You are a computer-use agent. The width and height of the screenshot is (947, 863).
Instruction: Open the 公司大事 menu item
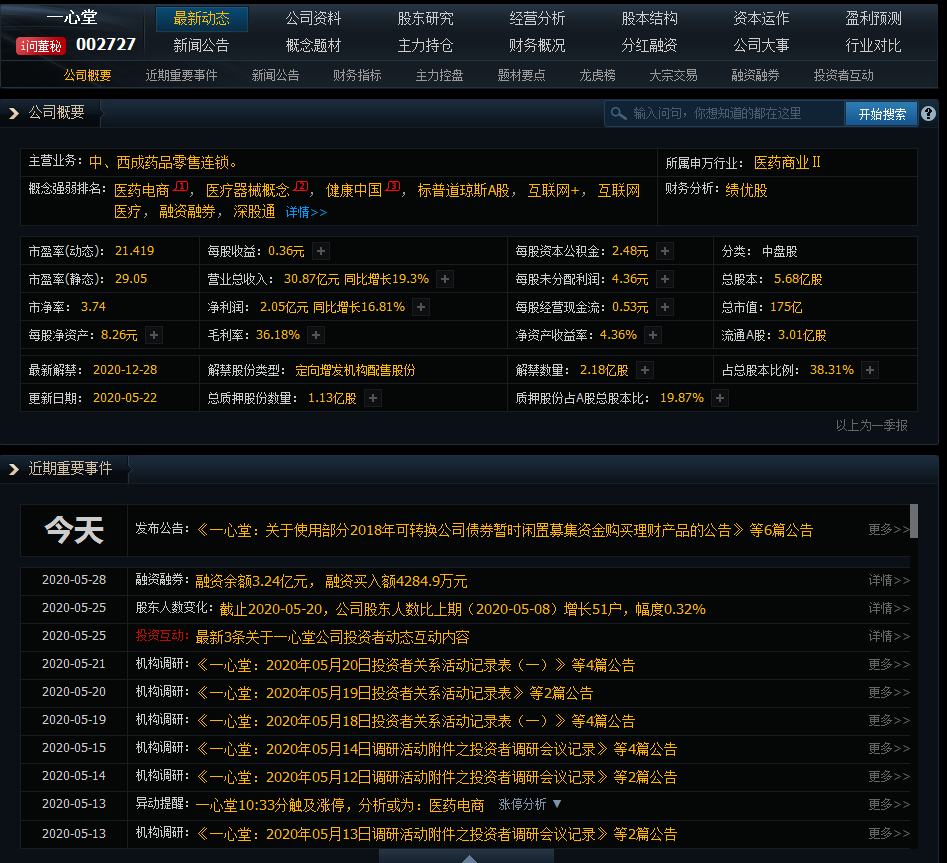pyautogui.click(x=761, y=45)
